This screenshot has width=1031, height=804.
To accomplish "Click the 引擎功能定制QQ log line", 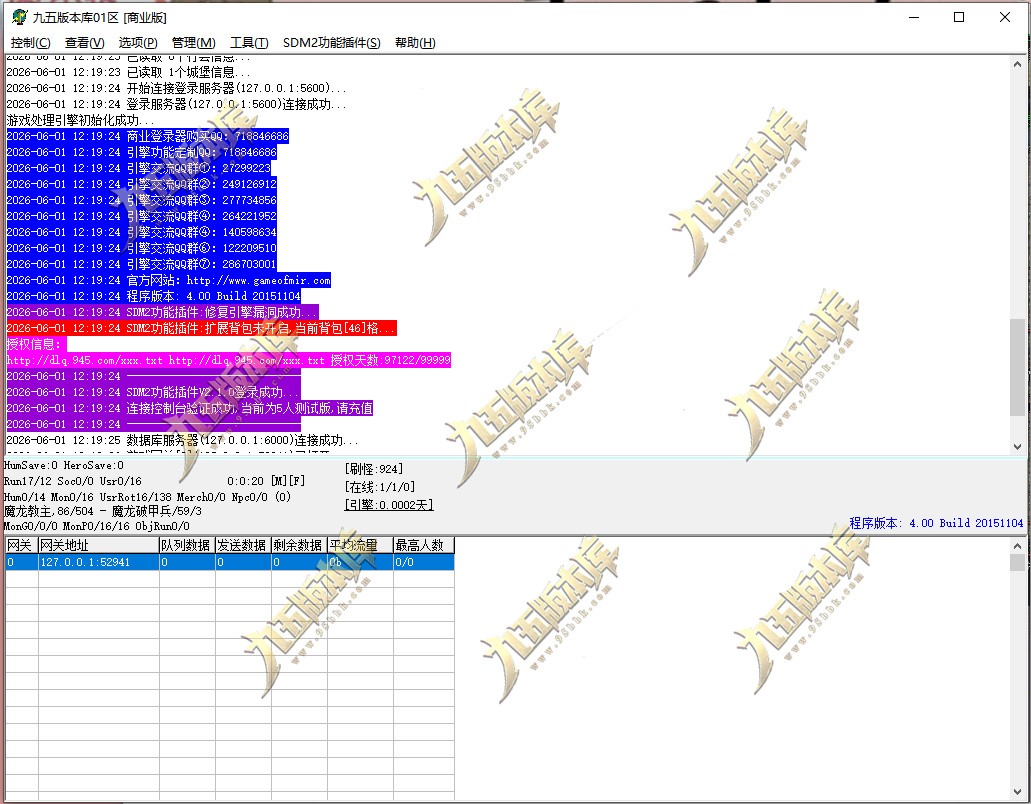I will click(141, 152).
